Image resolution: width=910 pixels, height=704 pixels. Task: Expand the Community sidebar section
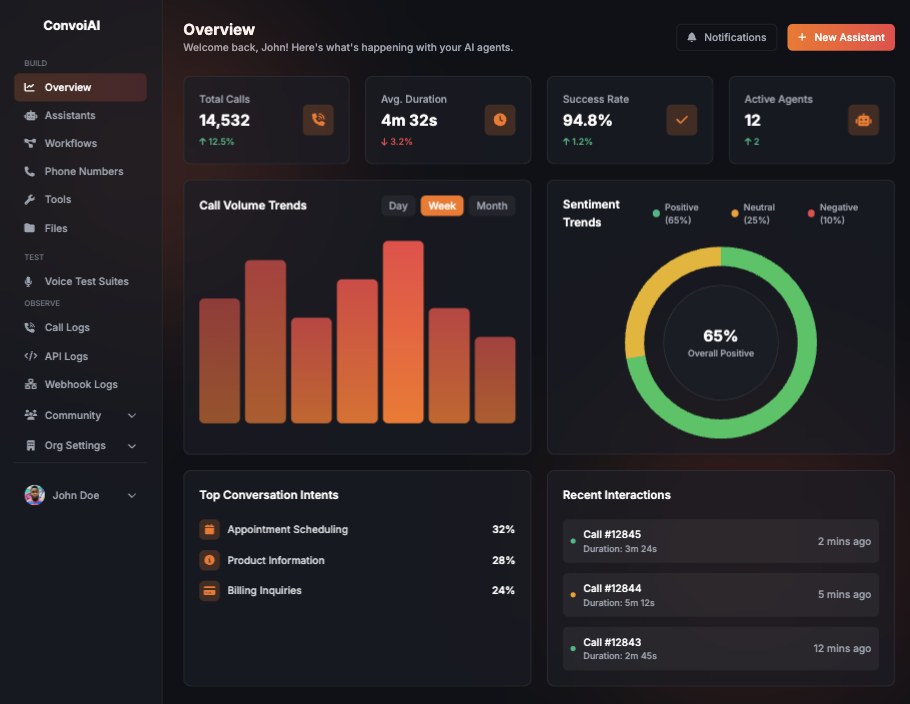(x=131, y=416)
